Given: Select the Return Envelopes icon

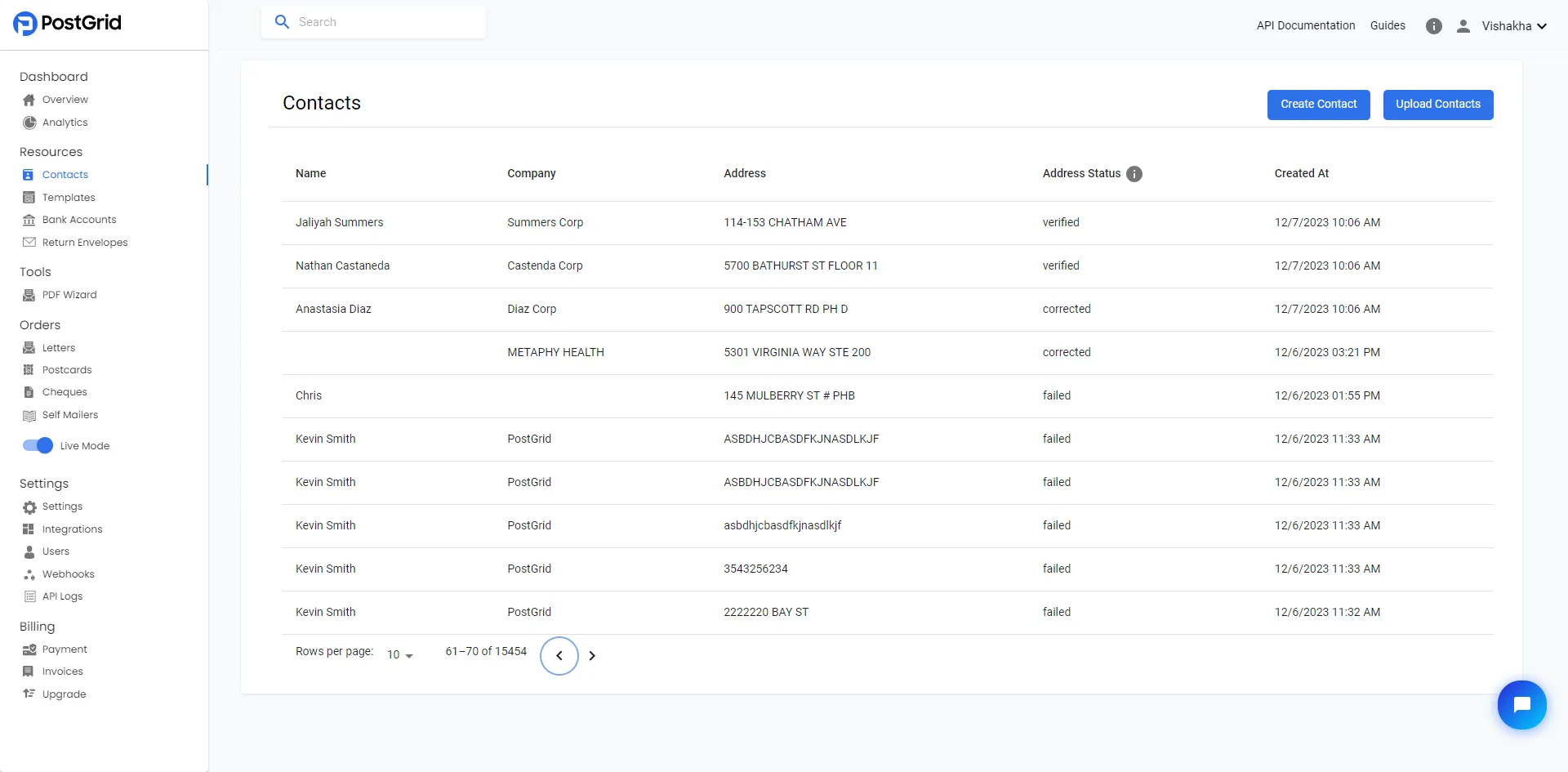Looking at the screenshot, I should coord(29,242).
